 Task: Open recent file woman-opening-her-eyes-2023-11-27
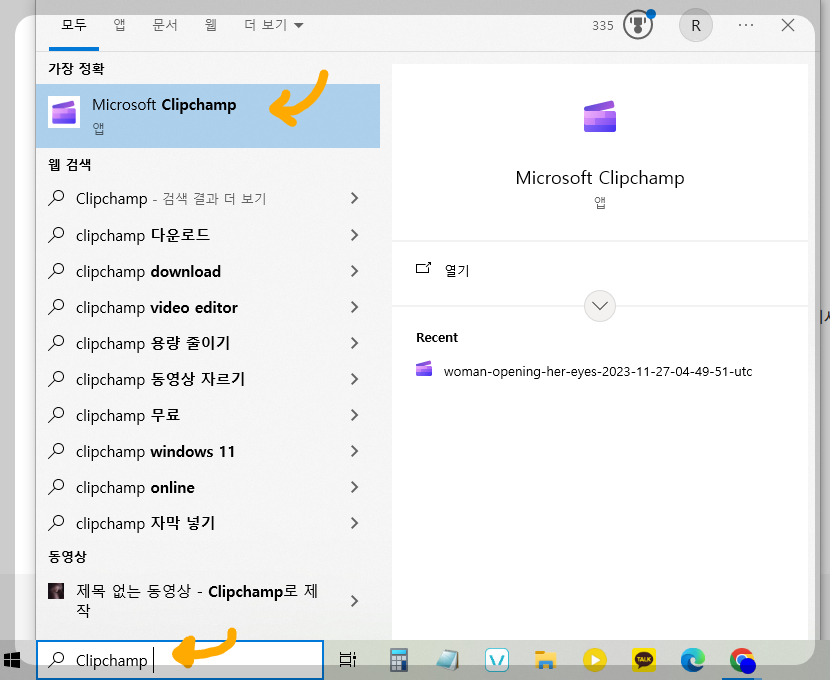pyautogui.click(x=598, y=371)
